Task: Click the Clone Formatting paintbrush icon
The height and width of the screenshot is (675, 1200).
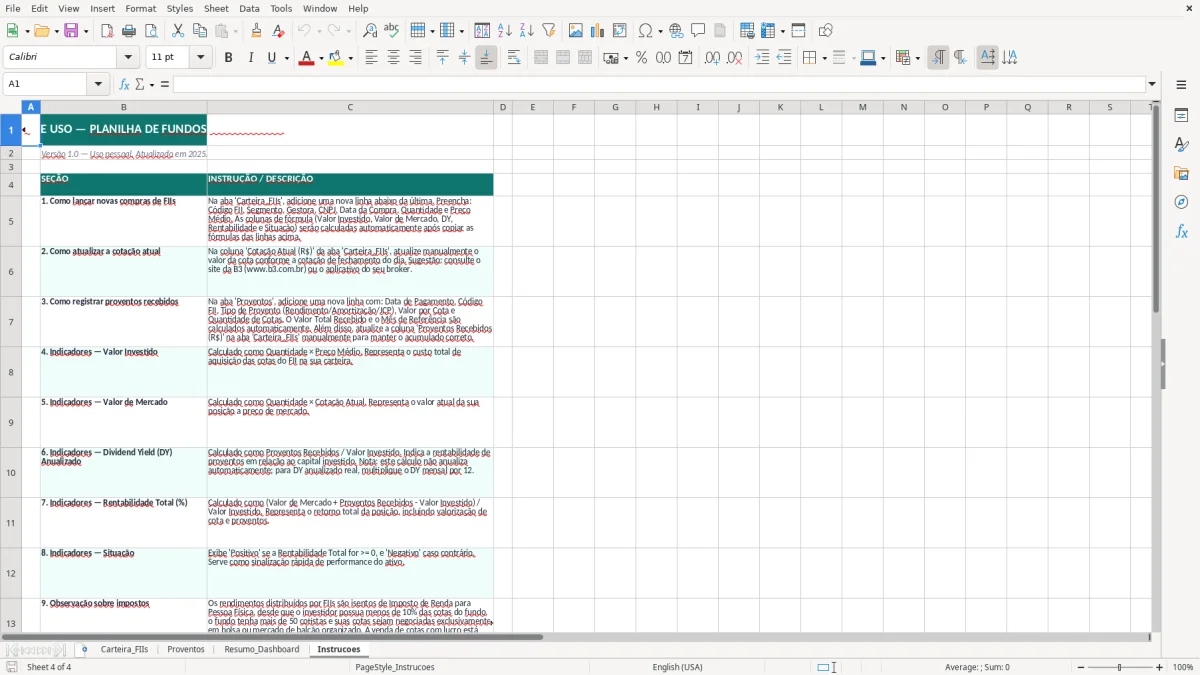Action: [256, 31]
